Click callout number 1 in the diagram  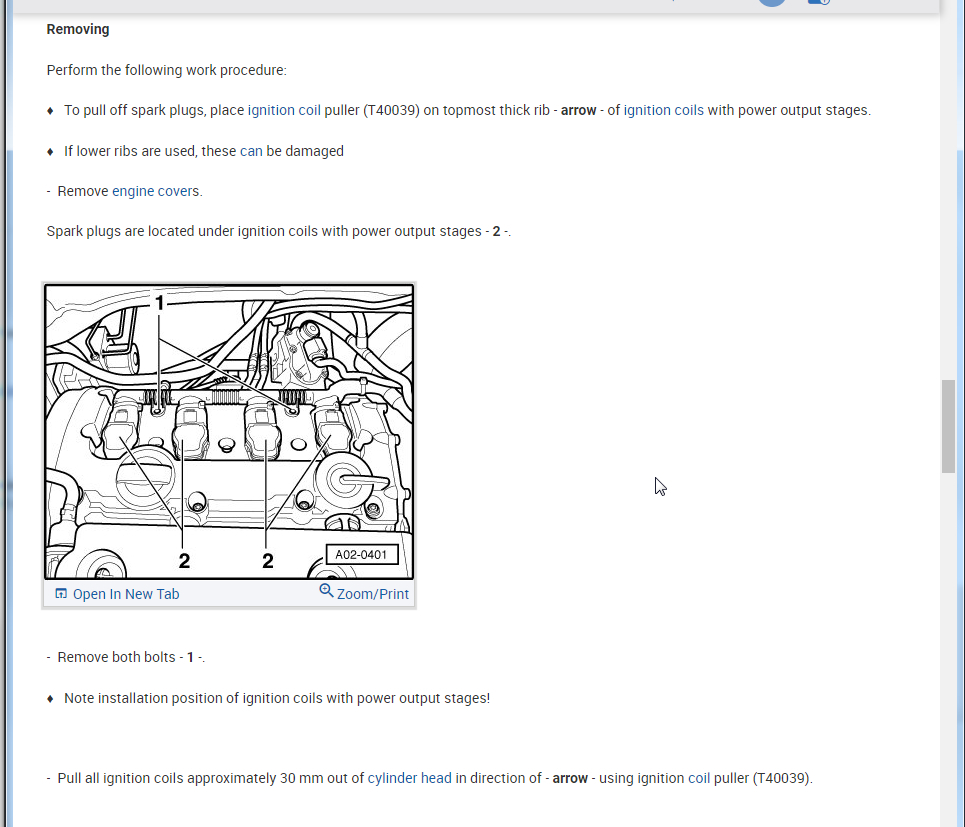click(159, 303)
